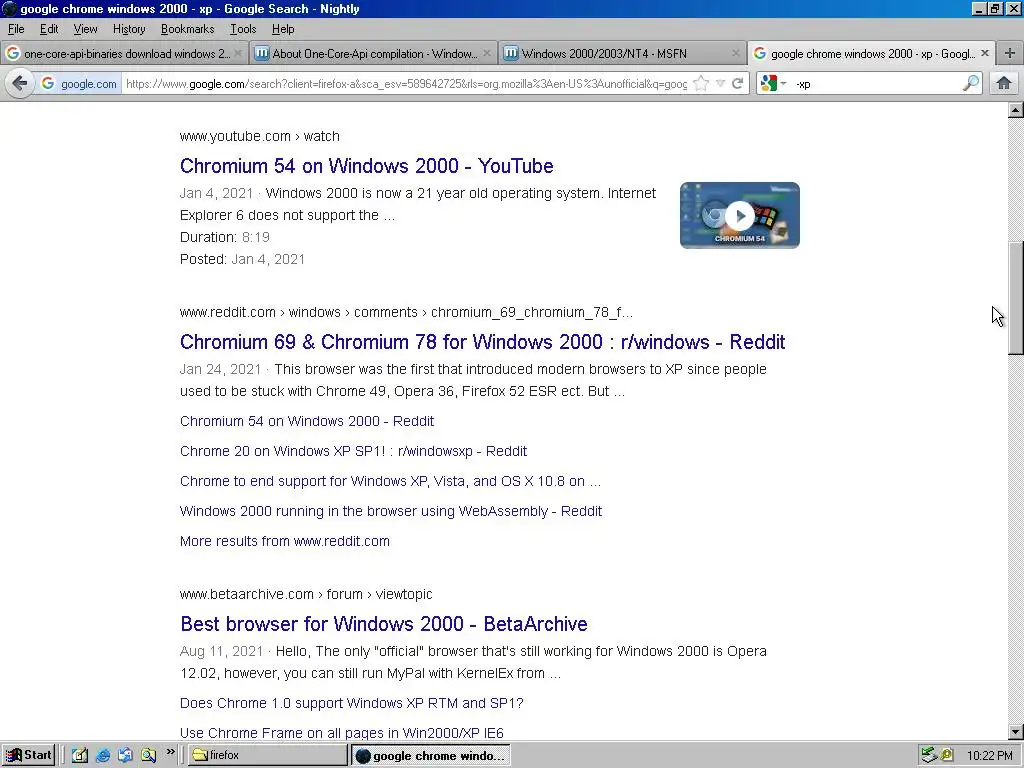Switch to Windows 2000/2003/NT4 - MSFN tab
The image size is (1024, 768).
(x=622, y=54)
